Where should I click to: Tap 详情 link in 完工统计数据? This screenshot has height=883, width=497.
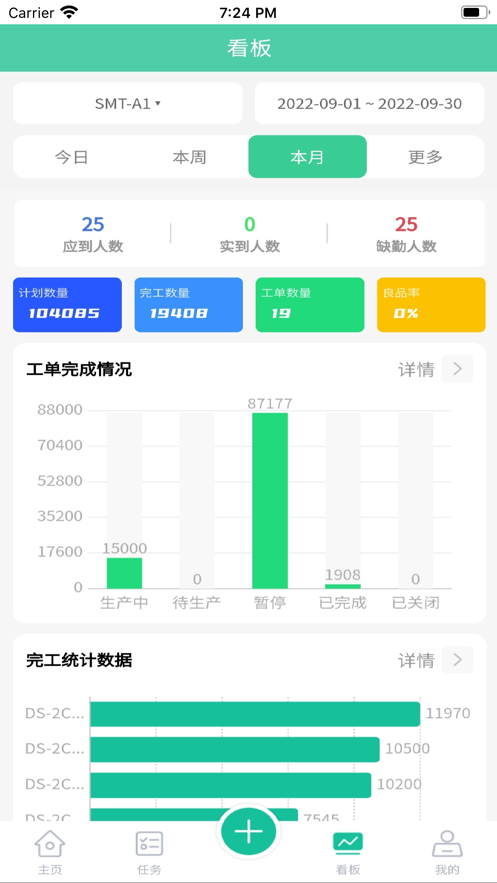[x=417, y=660]
